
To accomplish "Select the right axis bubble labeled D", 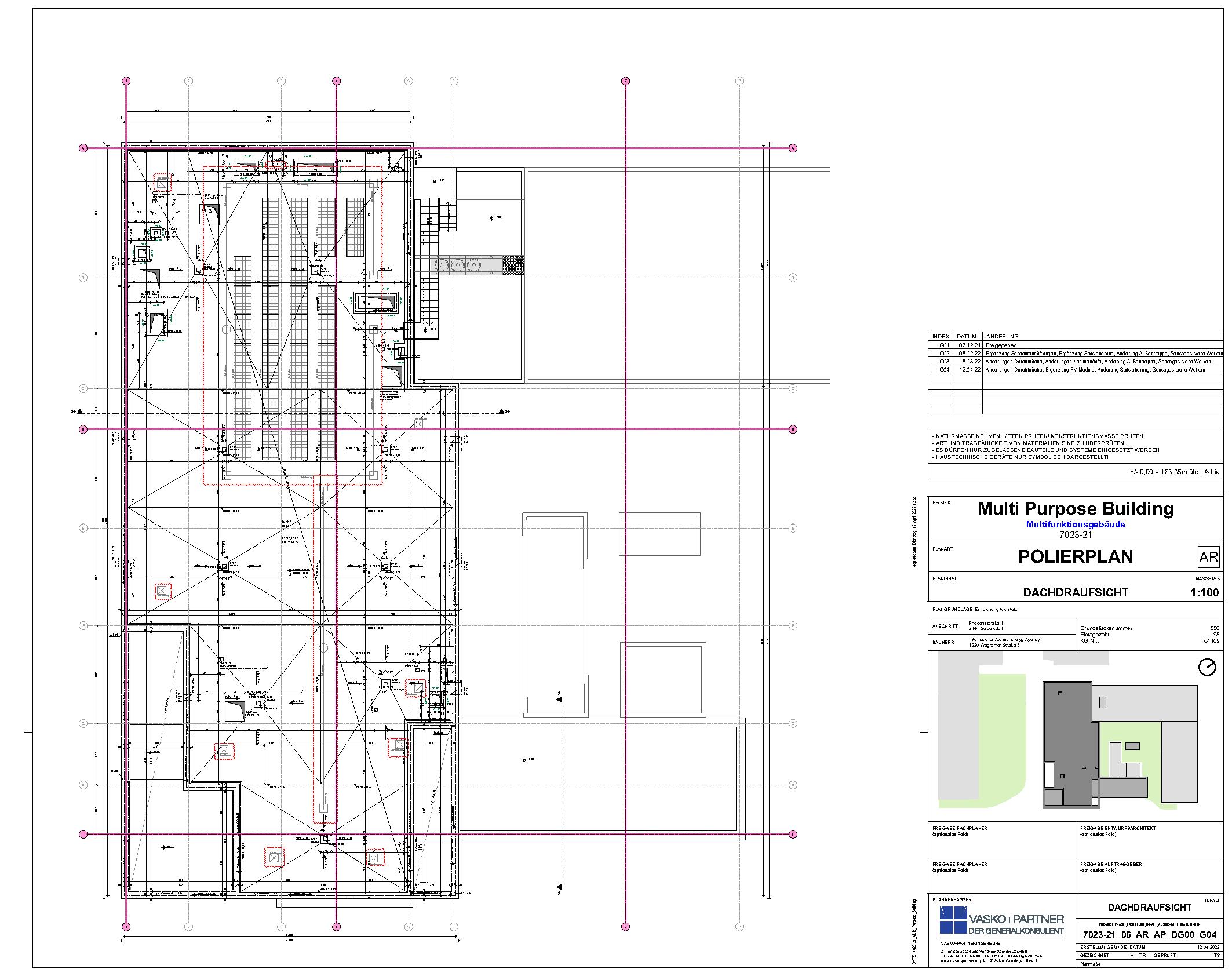I will (x=793, y=429).
